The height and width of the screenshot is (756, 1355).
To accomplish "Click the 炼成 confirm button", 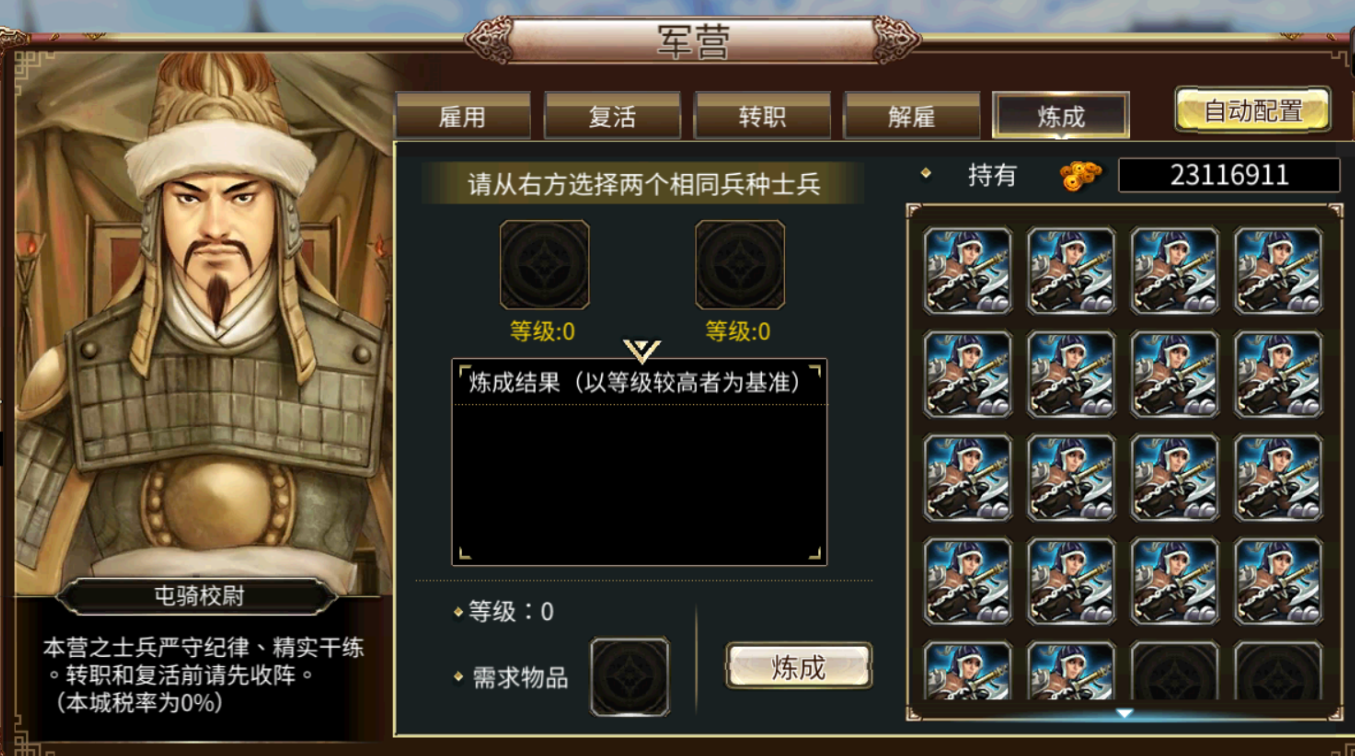I will (x=799, y=668).
